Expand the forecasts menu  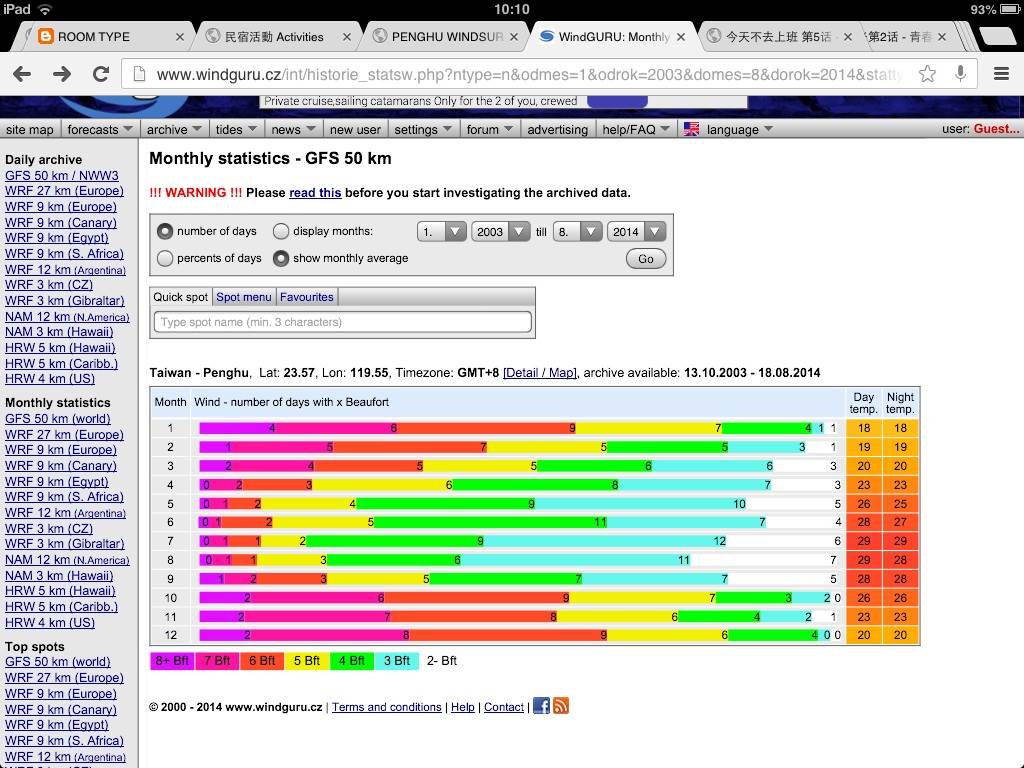tap(100, 129)
